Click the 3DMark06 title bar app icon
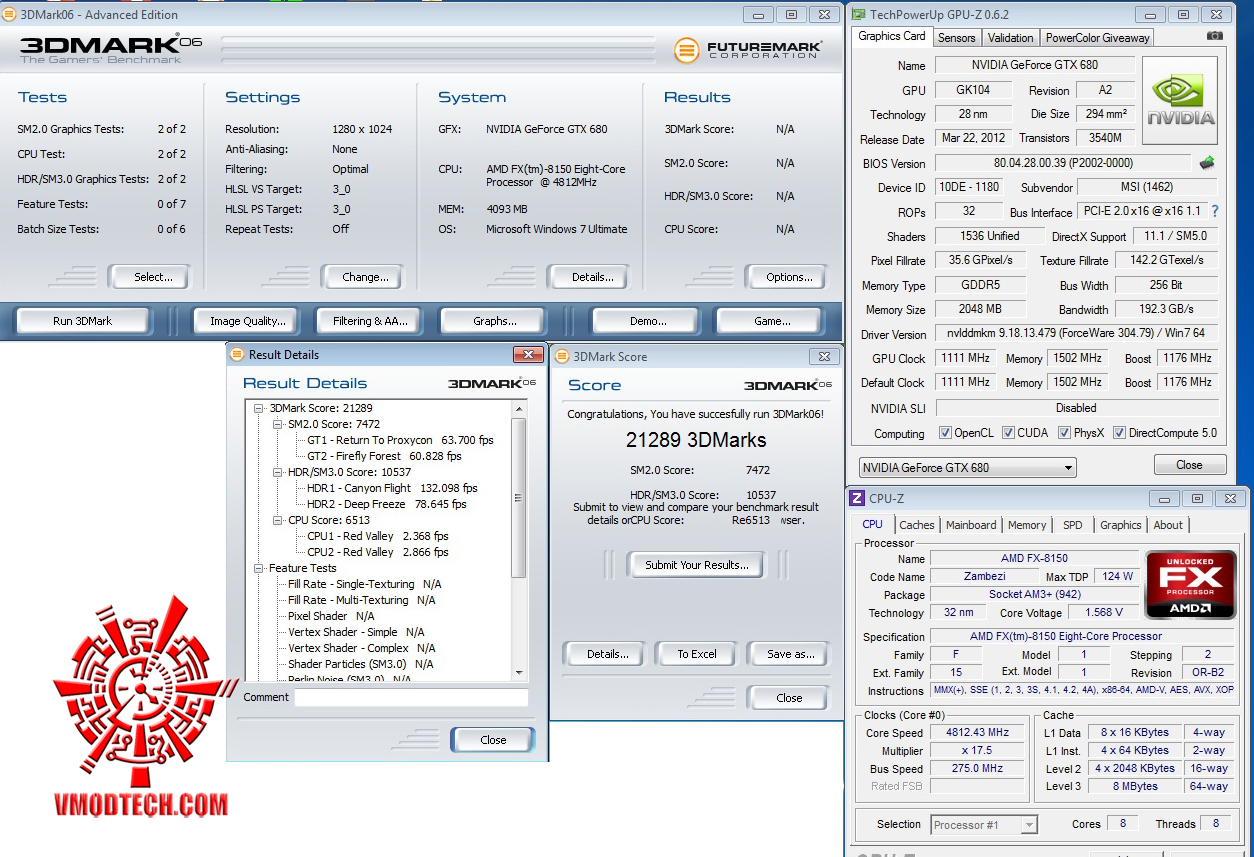Screen dimensions: 1254x857 (x=10, y=14)
